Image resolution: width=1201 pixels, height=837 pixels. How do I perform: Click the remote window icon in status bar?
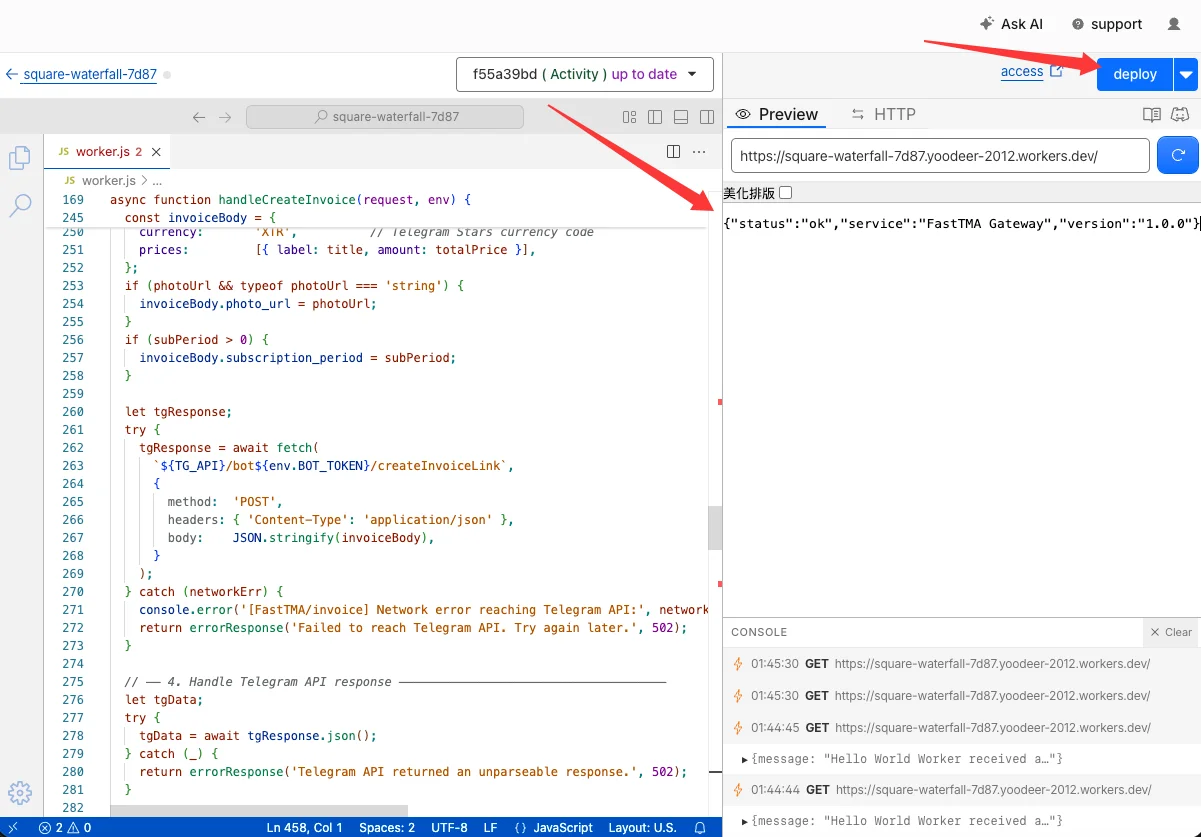click(13, 827)
